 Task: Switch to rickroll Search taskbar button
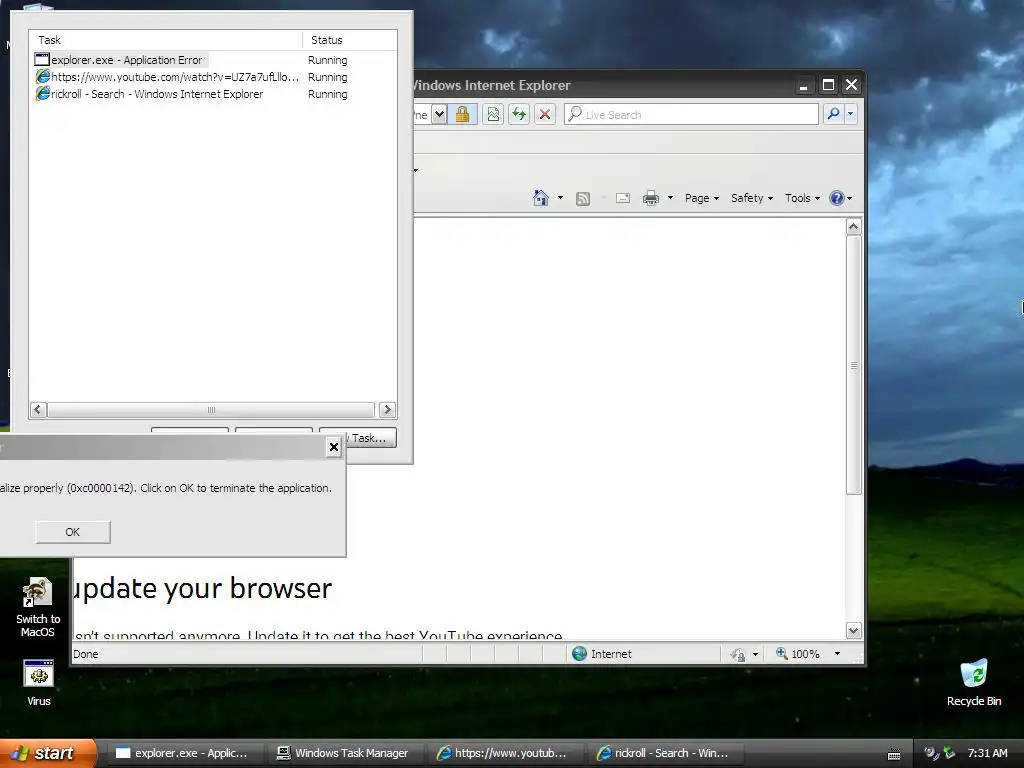[x=664, y=753]
